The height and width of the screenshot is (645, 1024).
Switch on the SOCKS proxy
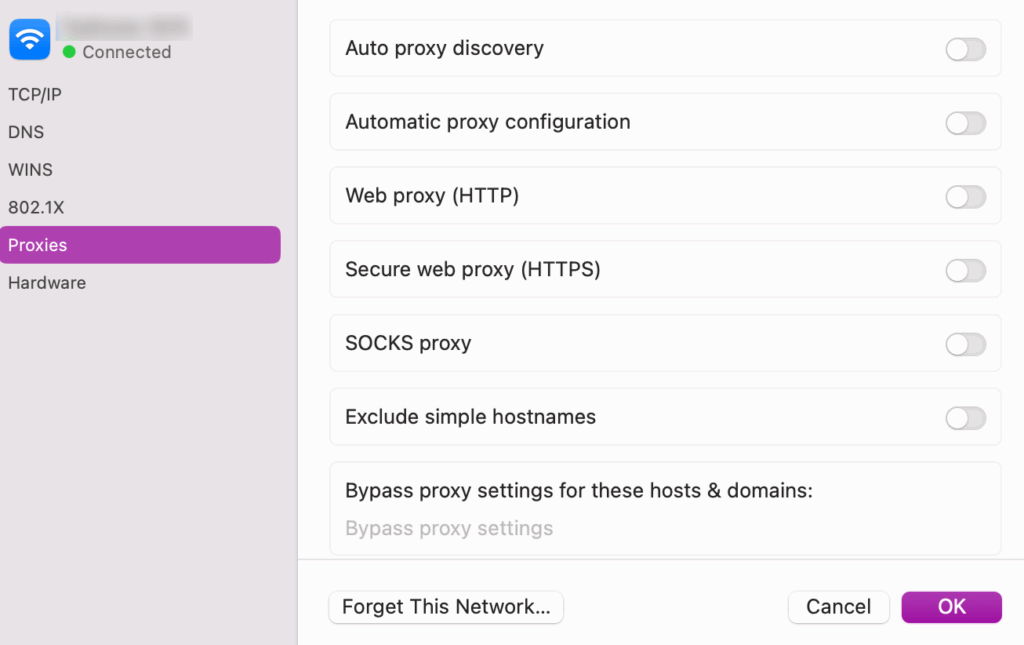pyautogui.click(x=965, y=343)
